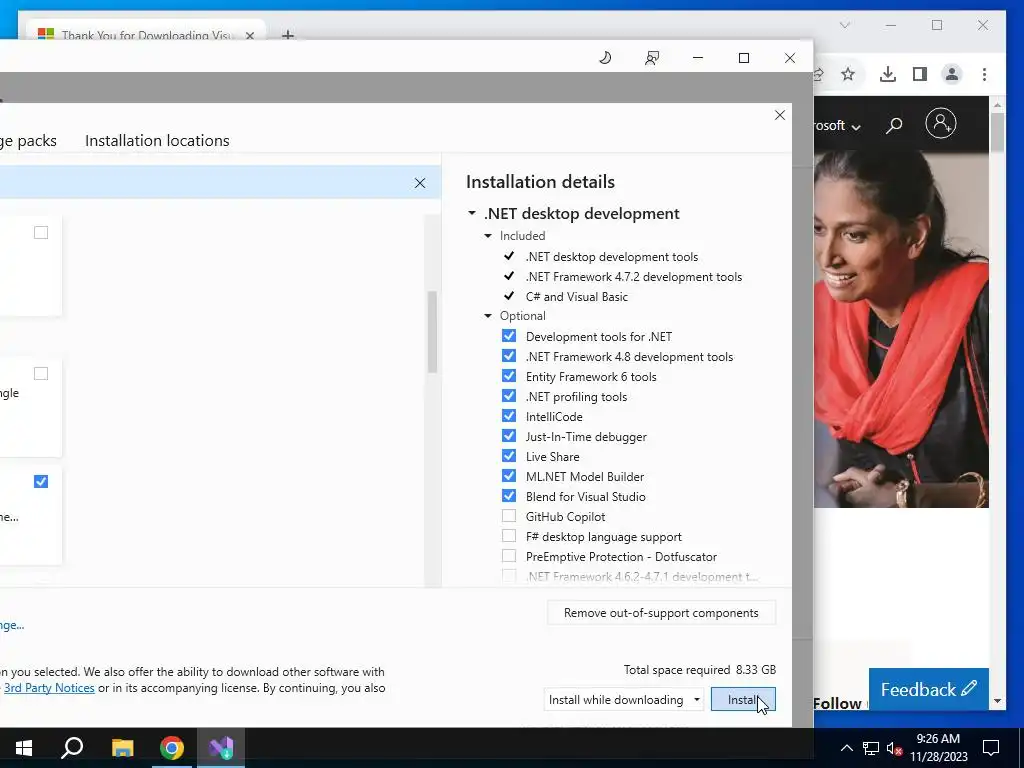Click the workloads list scrollbar thumb

click(432, 332)
